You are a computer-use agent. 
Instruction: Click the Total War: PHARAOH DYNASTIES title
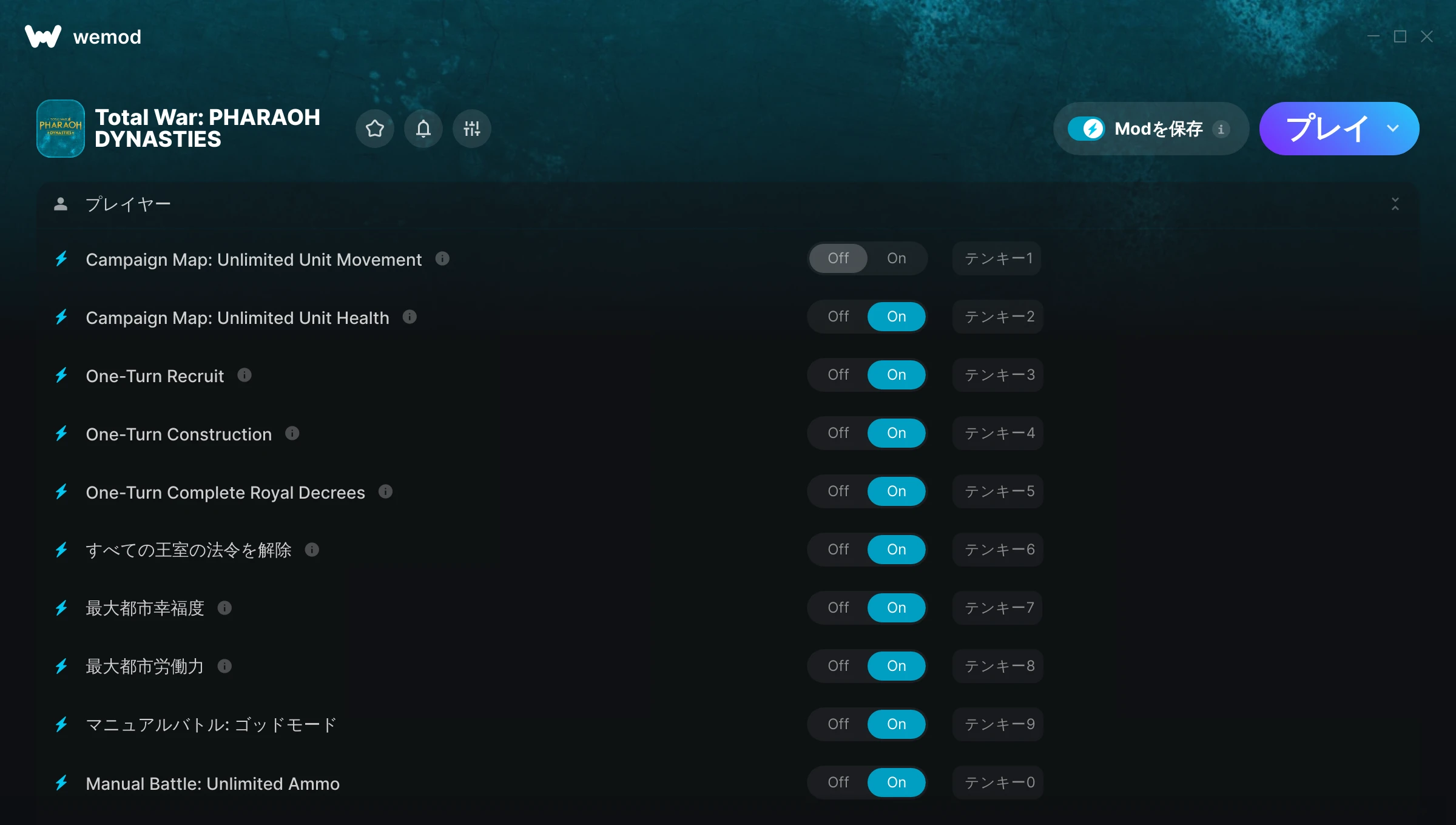coord(207,128)
